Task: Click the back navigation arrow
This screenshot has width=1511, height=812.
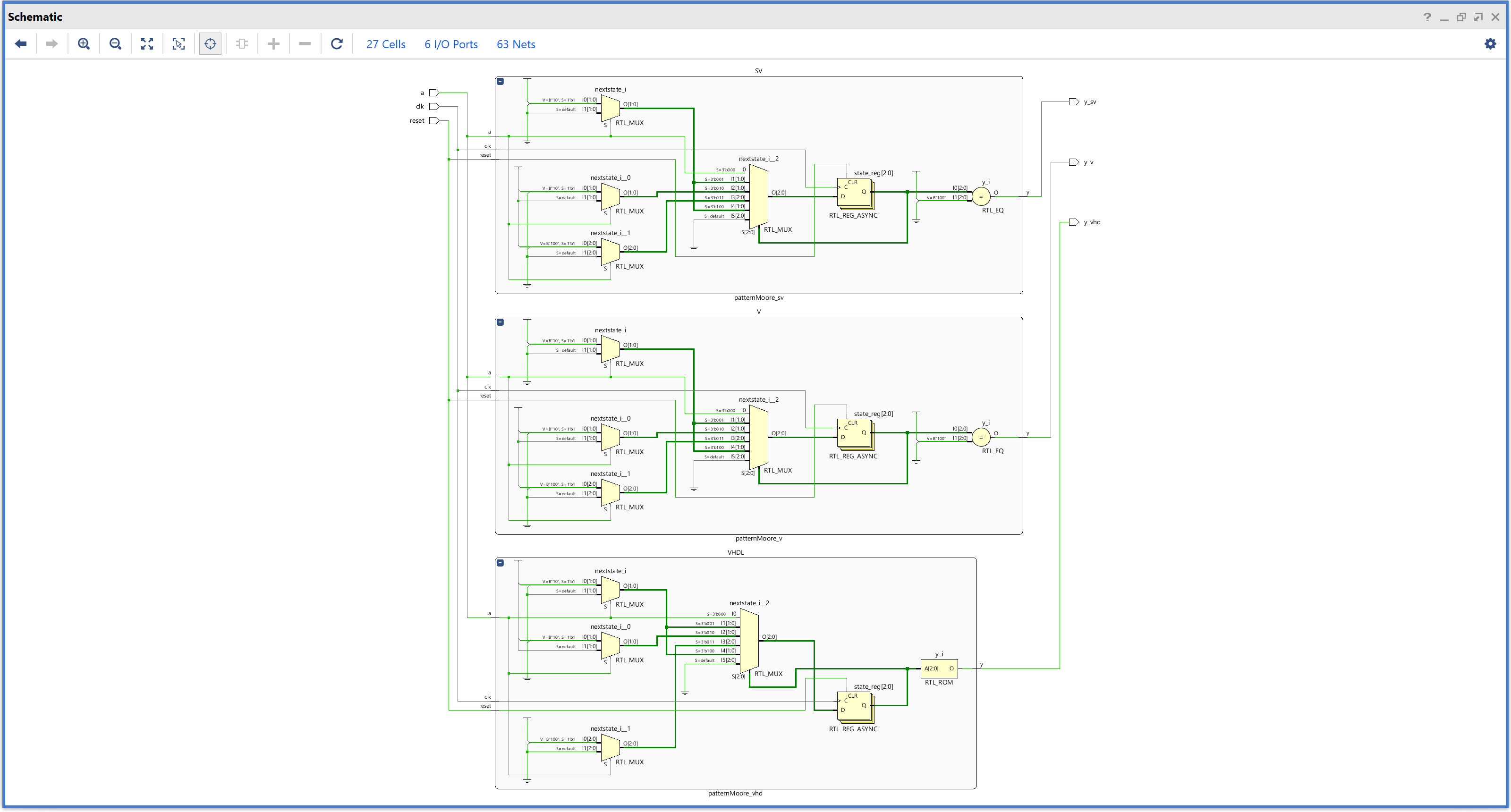Action: coord(21,44)
